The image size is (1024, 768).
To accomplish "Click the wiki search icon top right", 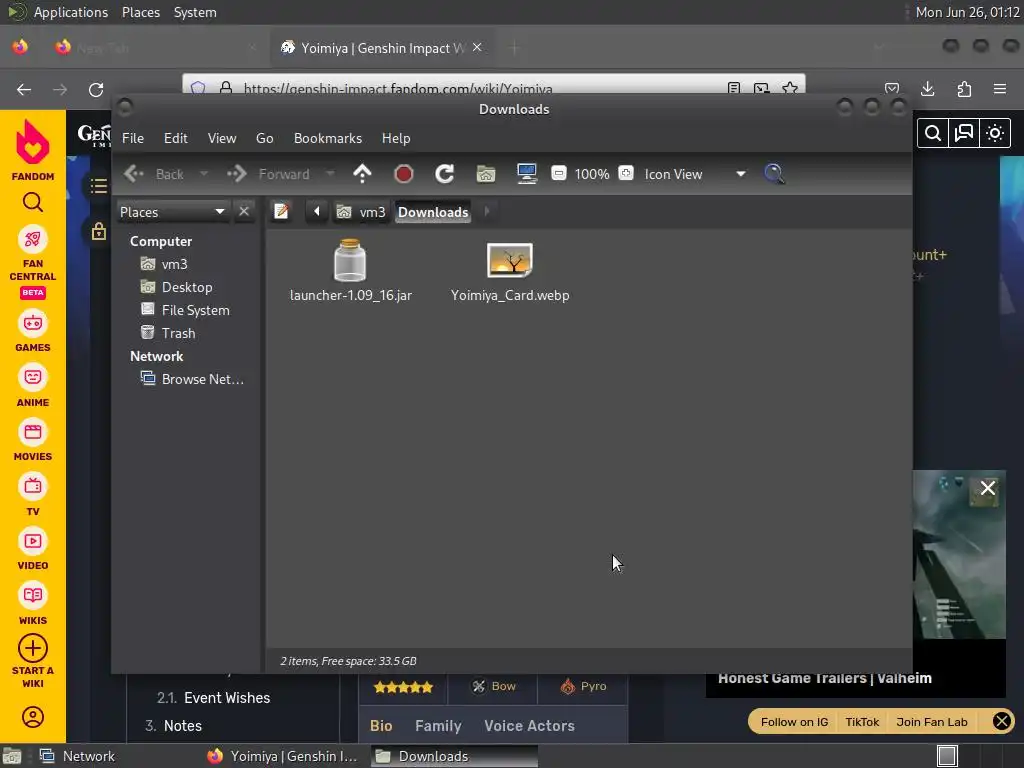I will (x=933, y=133).
